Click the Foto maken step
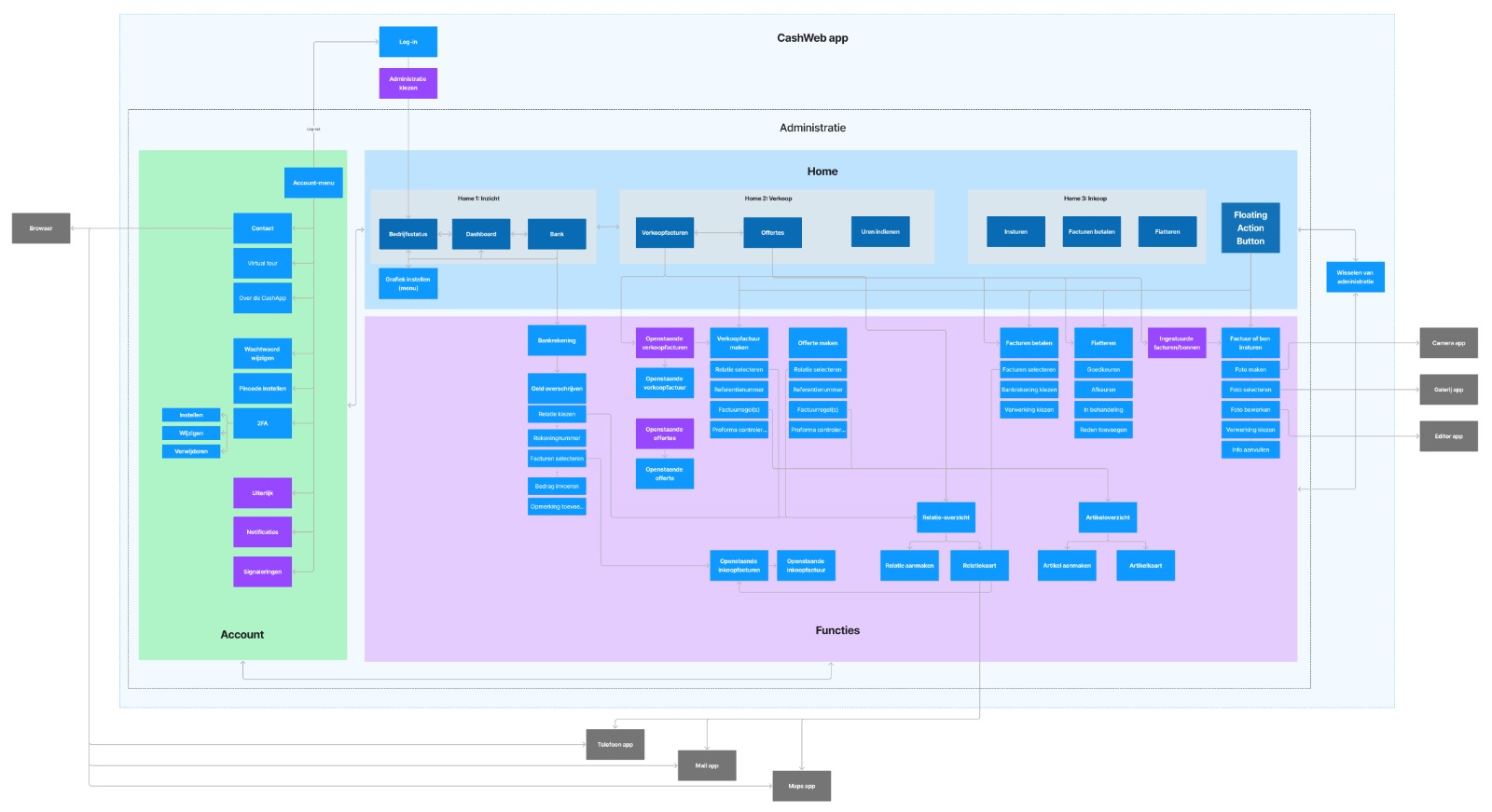The width and height of the screenshot is (1492, 812). click(1250, 370)
